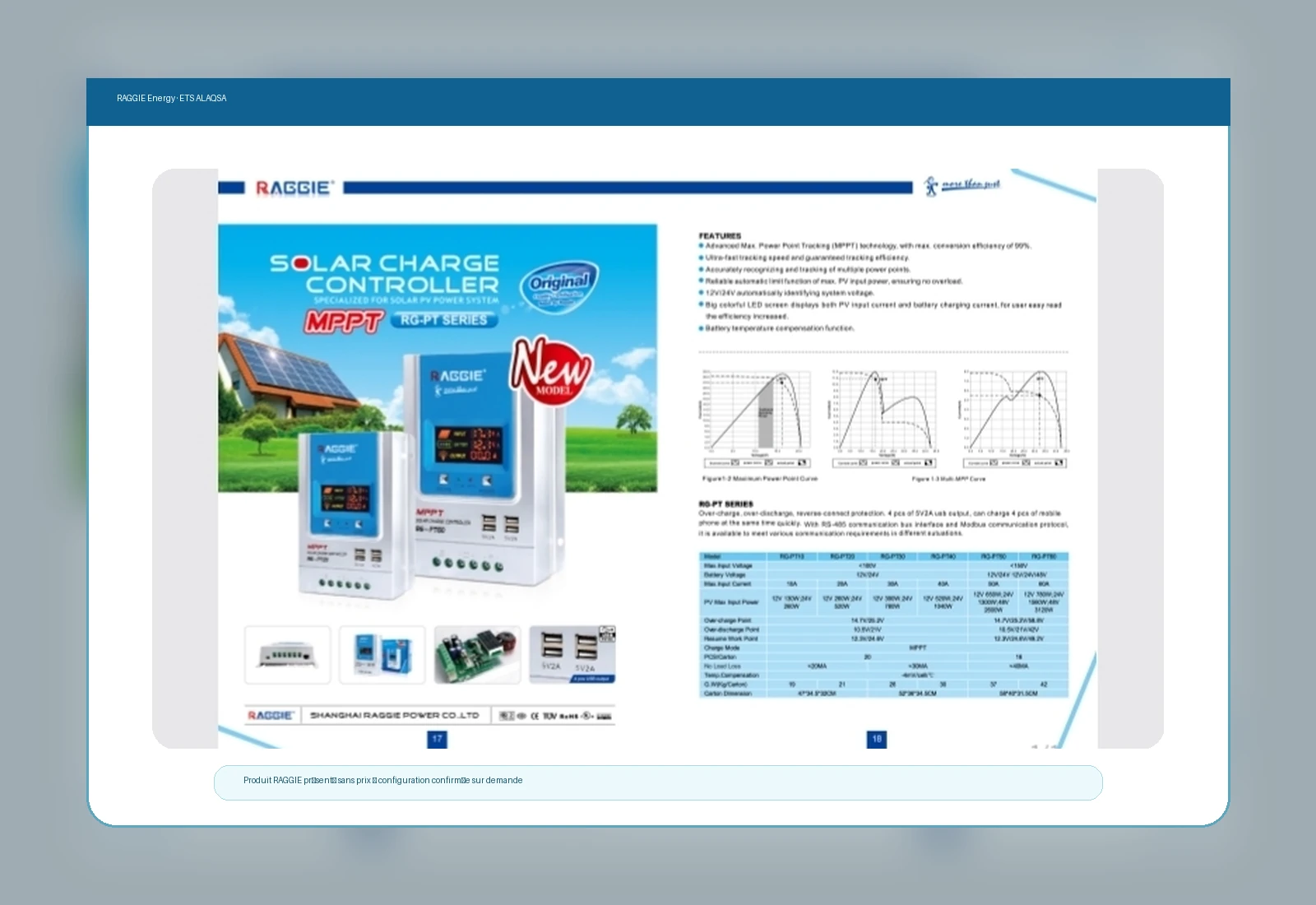Click the certification marks in the footer
Screen dimensions: 1316x905
click(555, 716)
